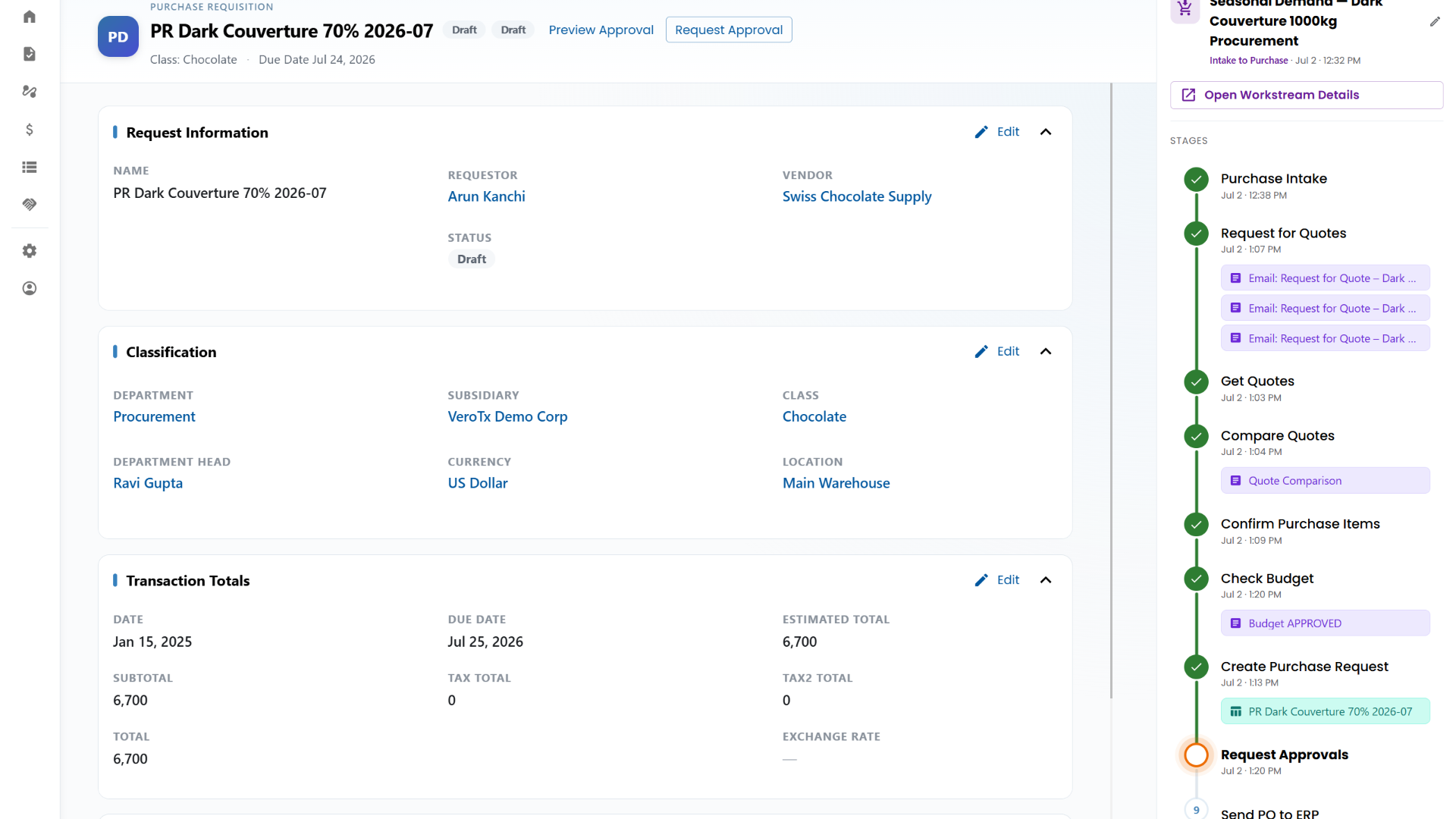Open PR Dark Couverture 70% 2026-07 chip
Image resolution: width=1456 pixels, height=819 pixels.
(x=1325, y=711)
